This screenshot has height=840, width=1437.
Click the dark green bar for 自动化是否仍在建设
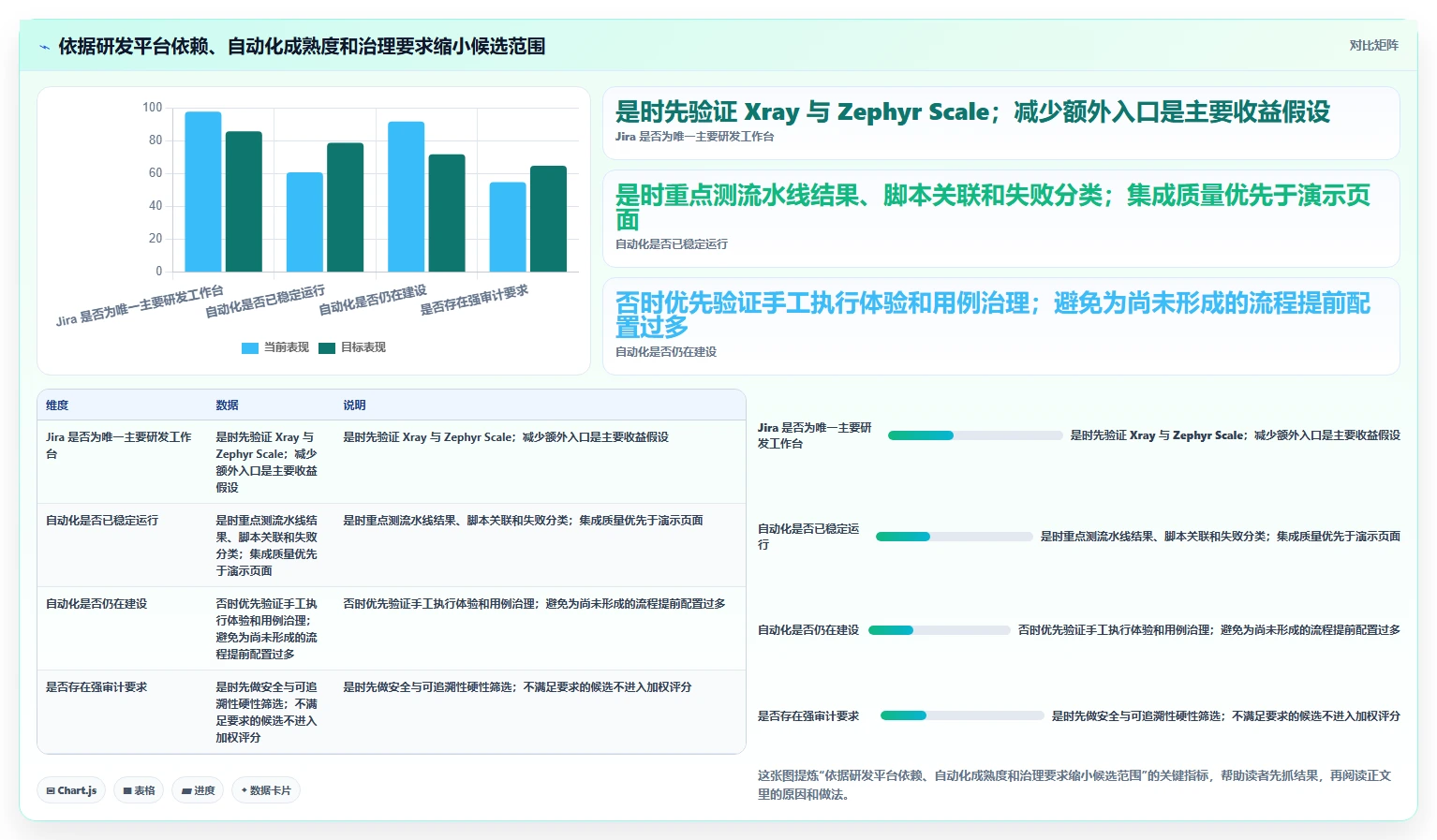[x=447, y=214]
